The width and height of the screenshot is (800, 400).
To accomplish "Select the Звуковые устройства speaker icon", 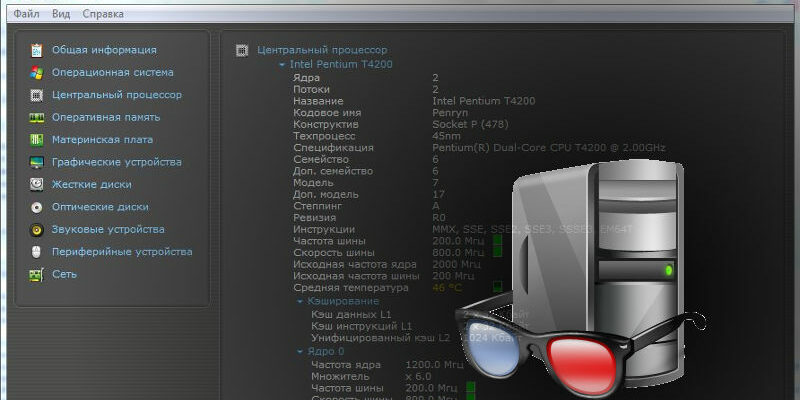I will tap(37, 230).
